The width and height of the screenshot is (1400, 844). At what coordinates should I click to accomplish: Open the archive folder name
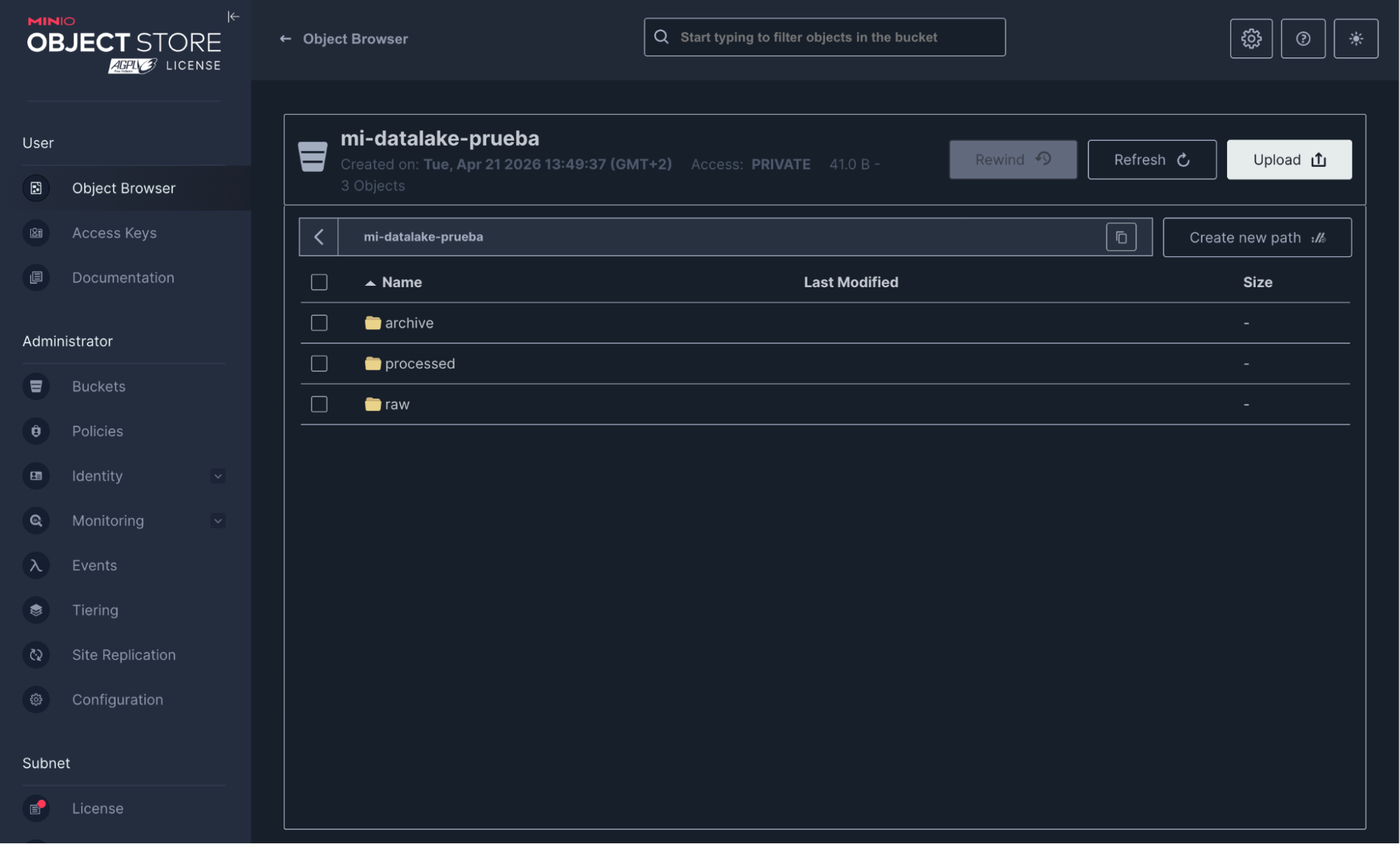click(409, 323)
